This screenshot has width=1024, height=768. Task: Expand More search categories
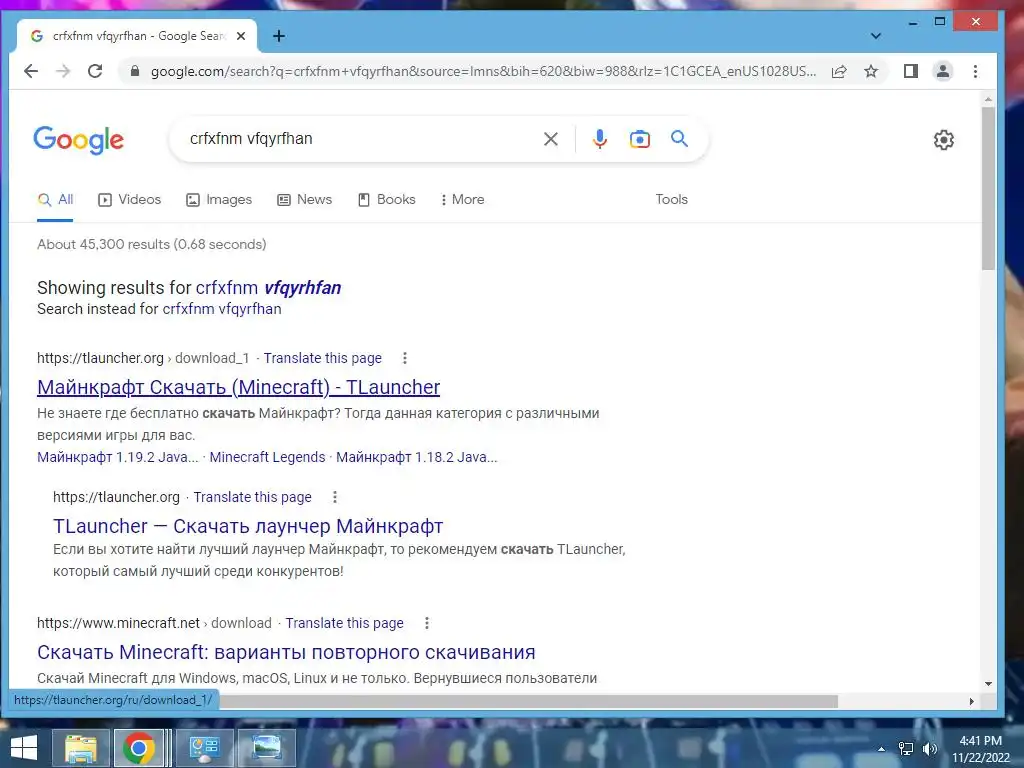tap(462, 199)
